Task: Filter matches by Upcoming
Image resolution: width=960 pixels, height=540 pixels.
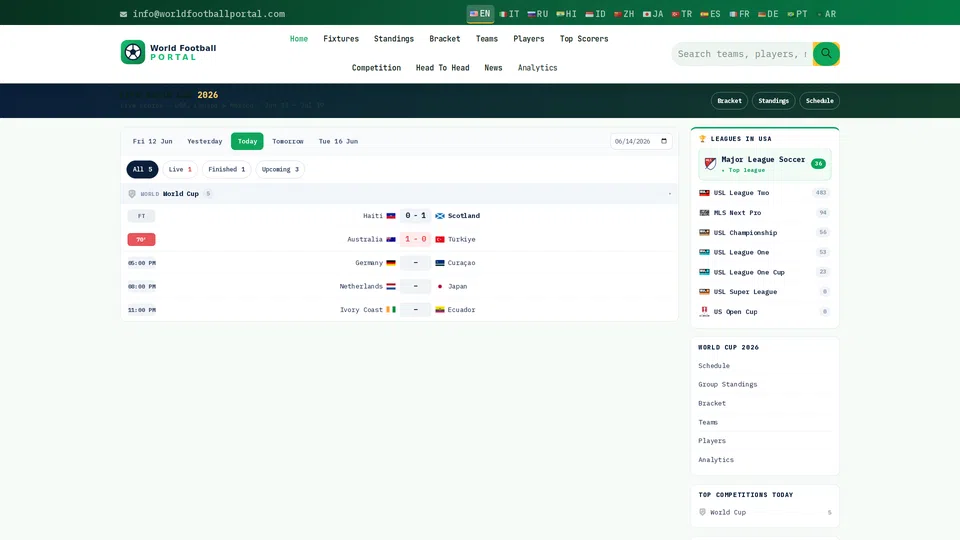Action: coord(280,170)
